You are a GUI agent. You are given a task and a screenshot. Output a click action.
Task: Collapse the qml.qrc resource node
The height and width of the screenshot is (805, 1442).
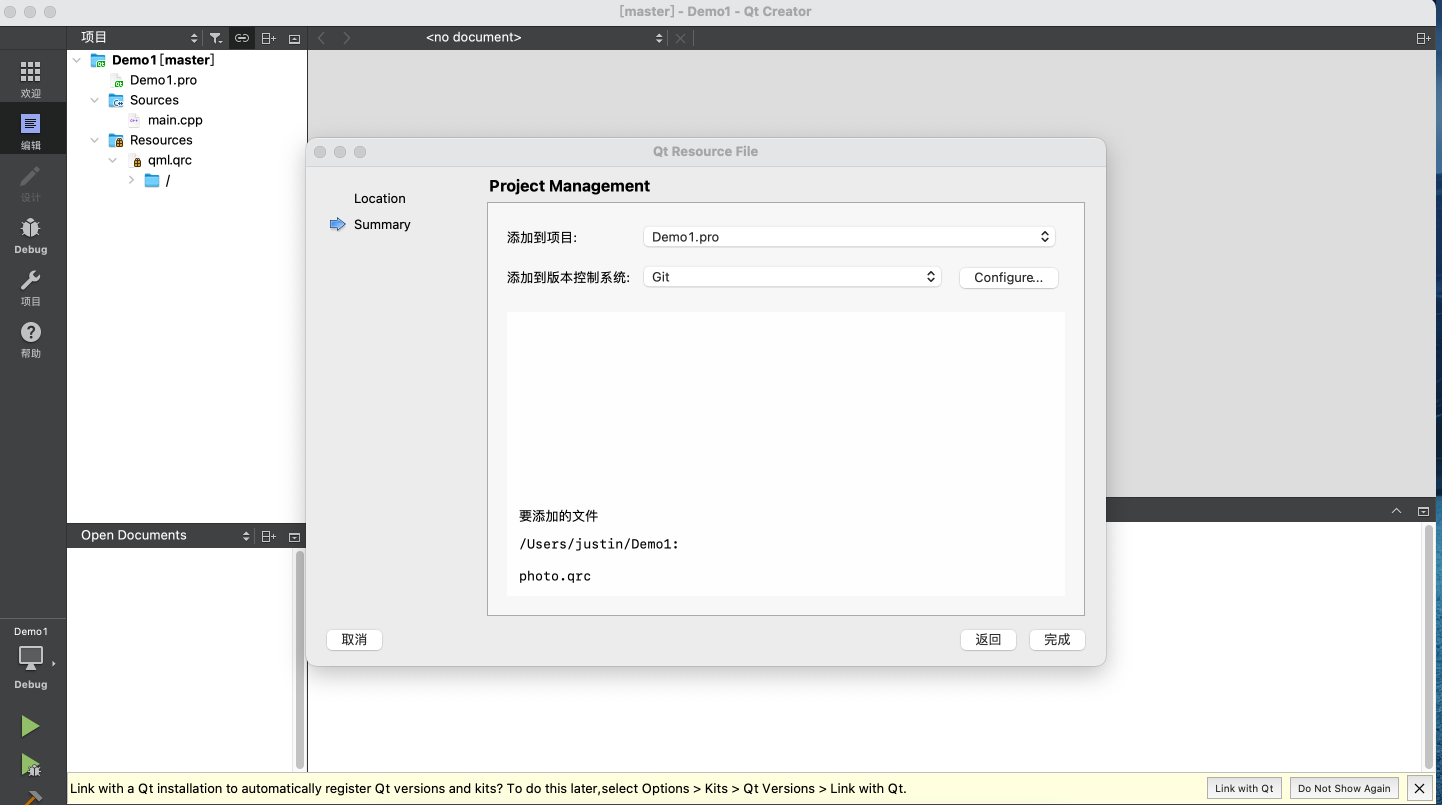tap(113, 160)
